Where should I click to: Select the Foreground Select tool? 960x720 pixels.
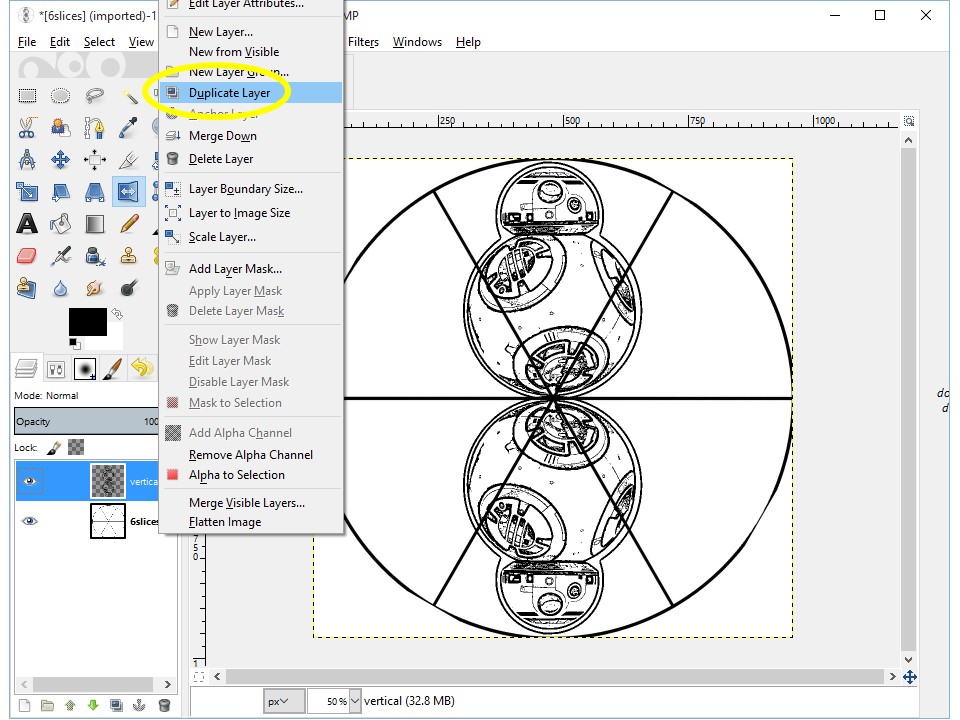point(60,127)
